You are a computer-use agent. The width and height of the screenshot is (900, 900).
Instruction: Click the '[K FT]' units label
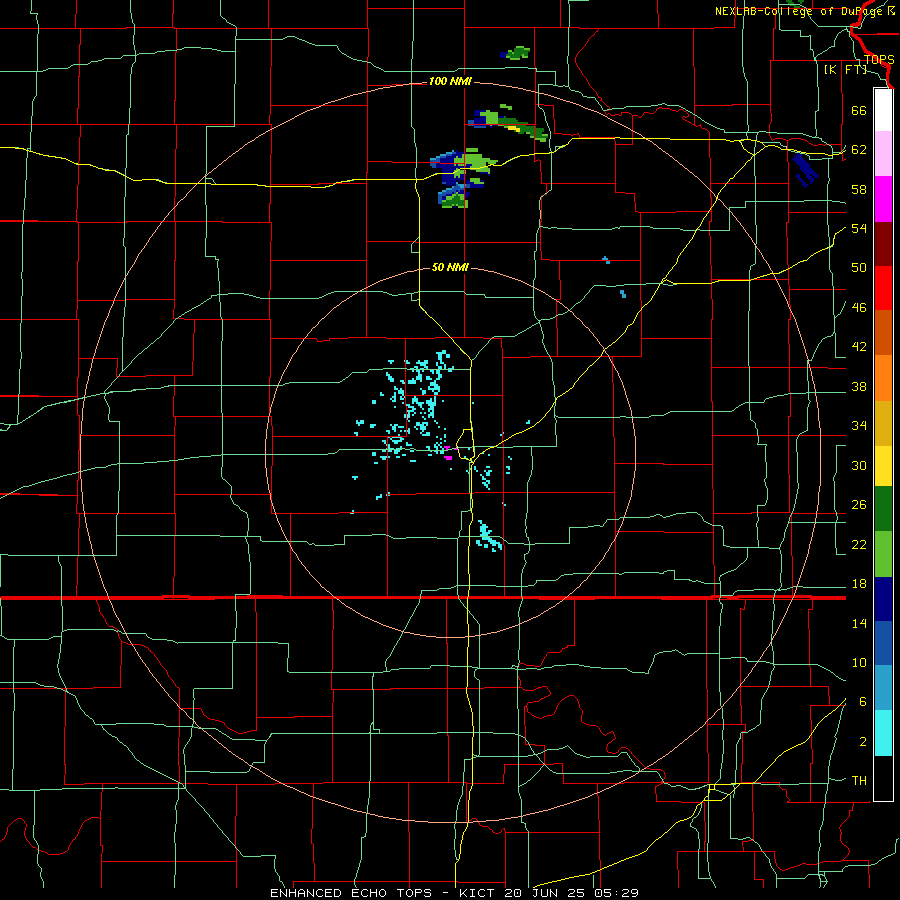point(846,70)
